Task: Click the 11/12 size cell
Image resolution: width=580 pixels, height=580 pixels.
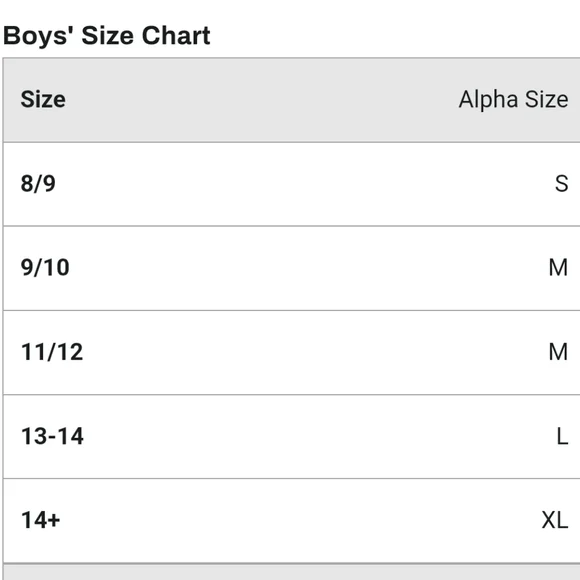Action: pyautogui.click(x=52, y=352)
